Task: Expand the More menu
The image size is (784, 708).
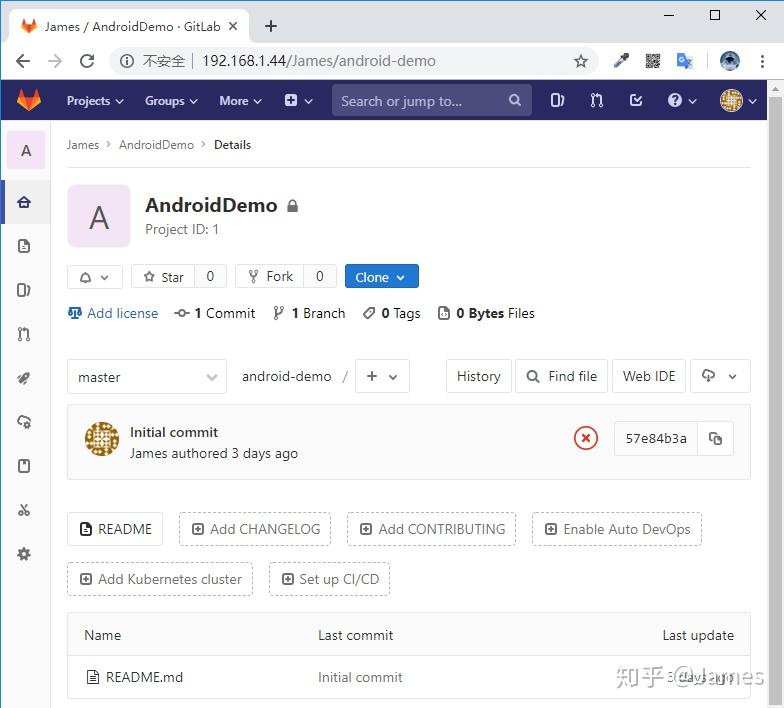Action: [x=240, y=100]
